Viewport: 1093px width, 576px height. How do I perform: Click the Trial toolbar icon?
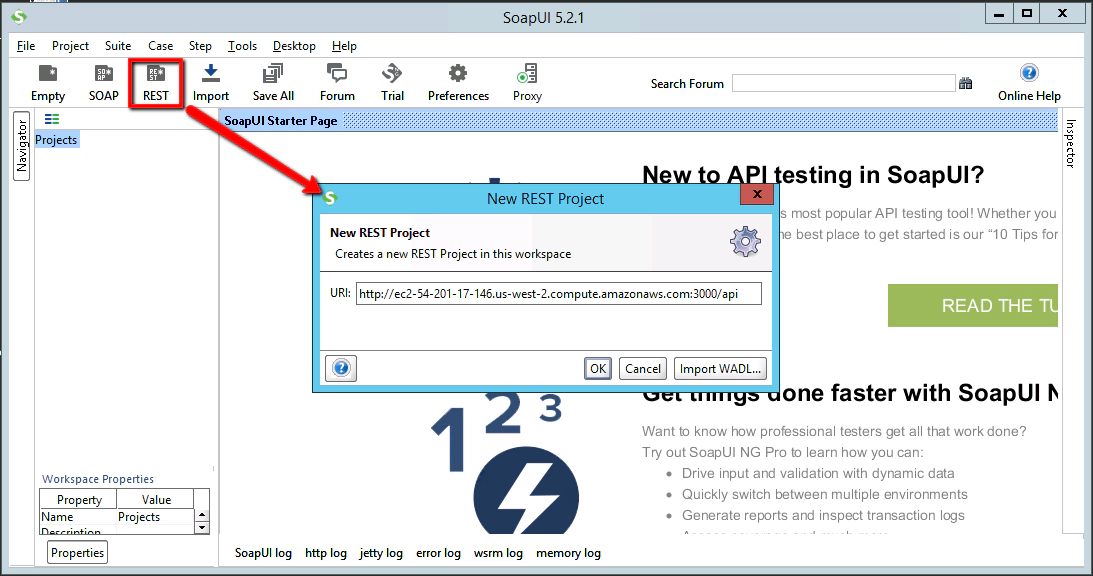coord(391,82)
